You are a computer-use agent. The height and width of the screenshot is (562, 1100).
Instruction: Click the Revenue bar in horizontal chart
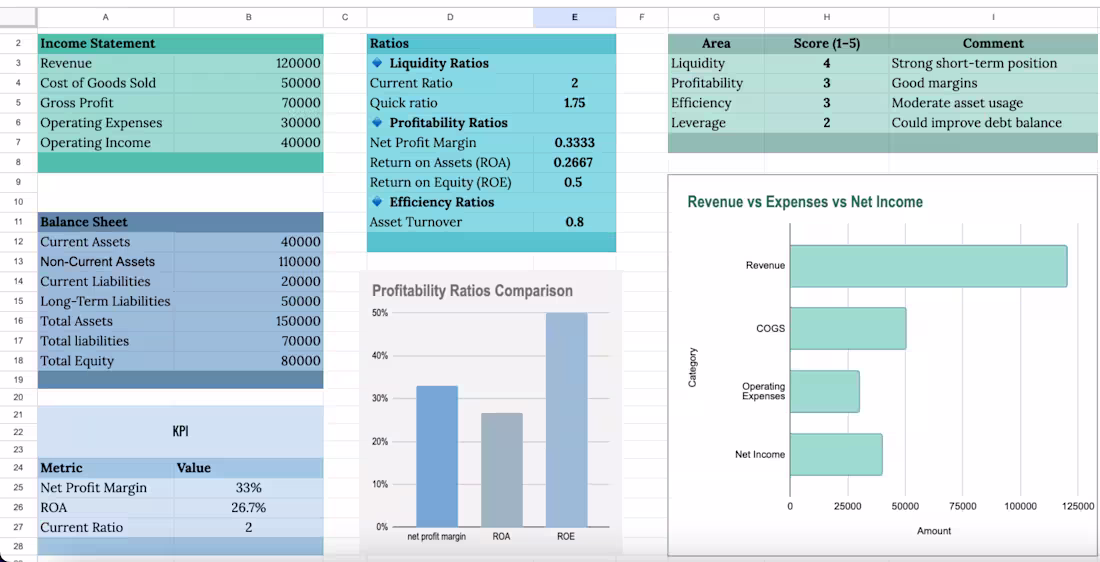928,266
